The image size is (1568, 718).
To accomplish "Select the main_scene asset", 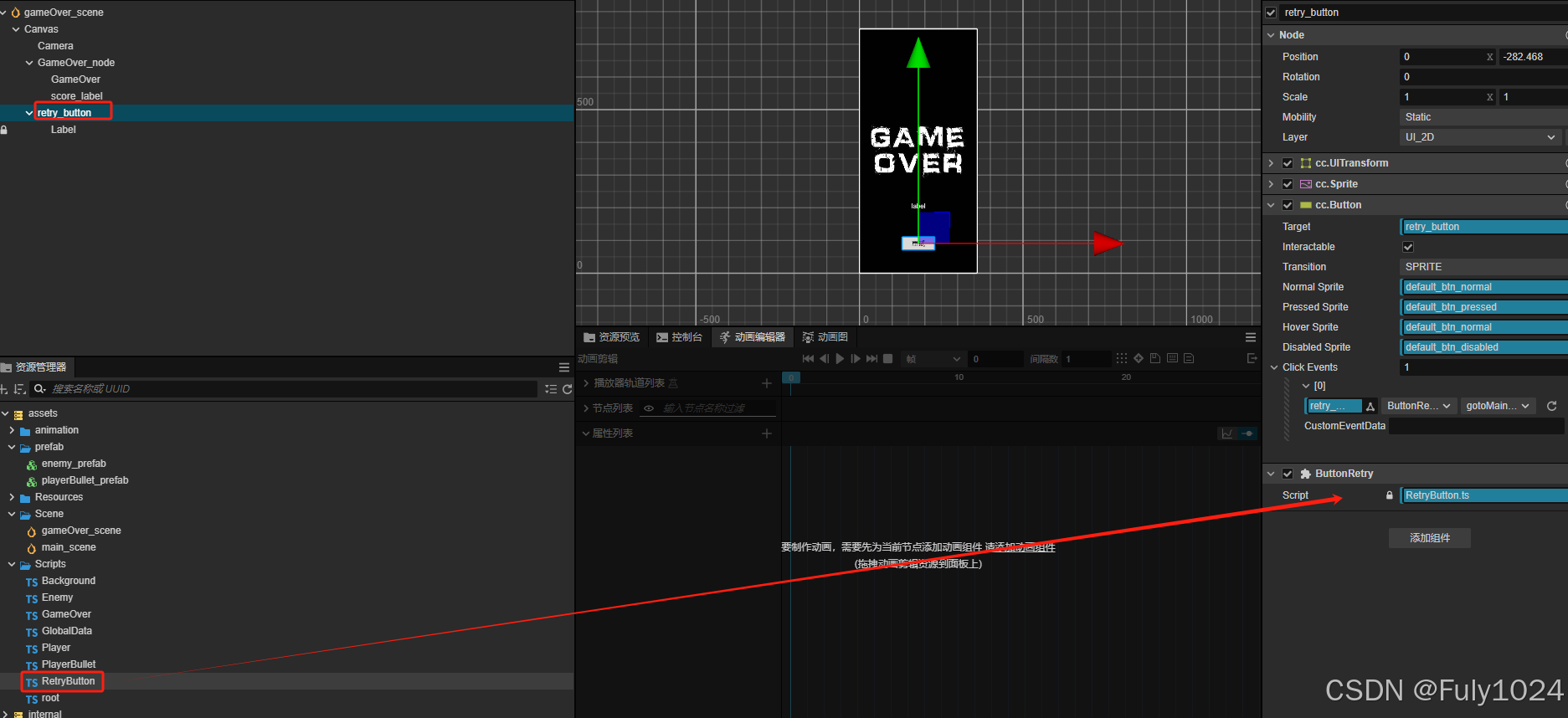I will click(x=69, y=547).
